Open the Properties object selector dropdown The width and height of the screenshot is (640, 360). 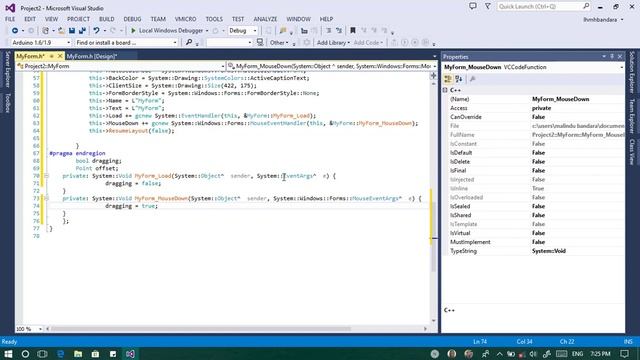(533, 67)
